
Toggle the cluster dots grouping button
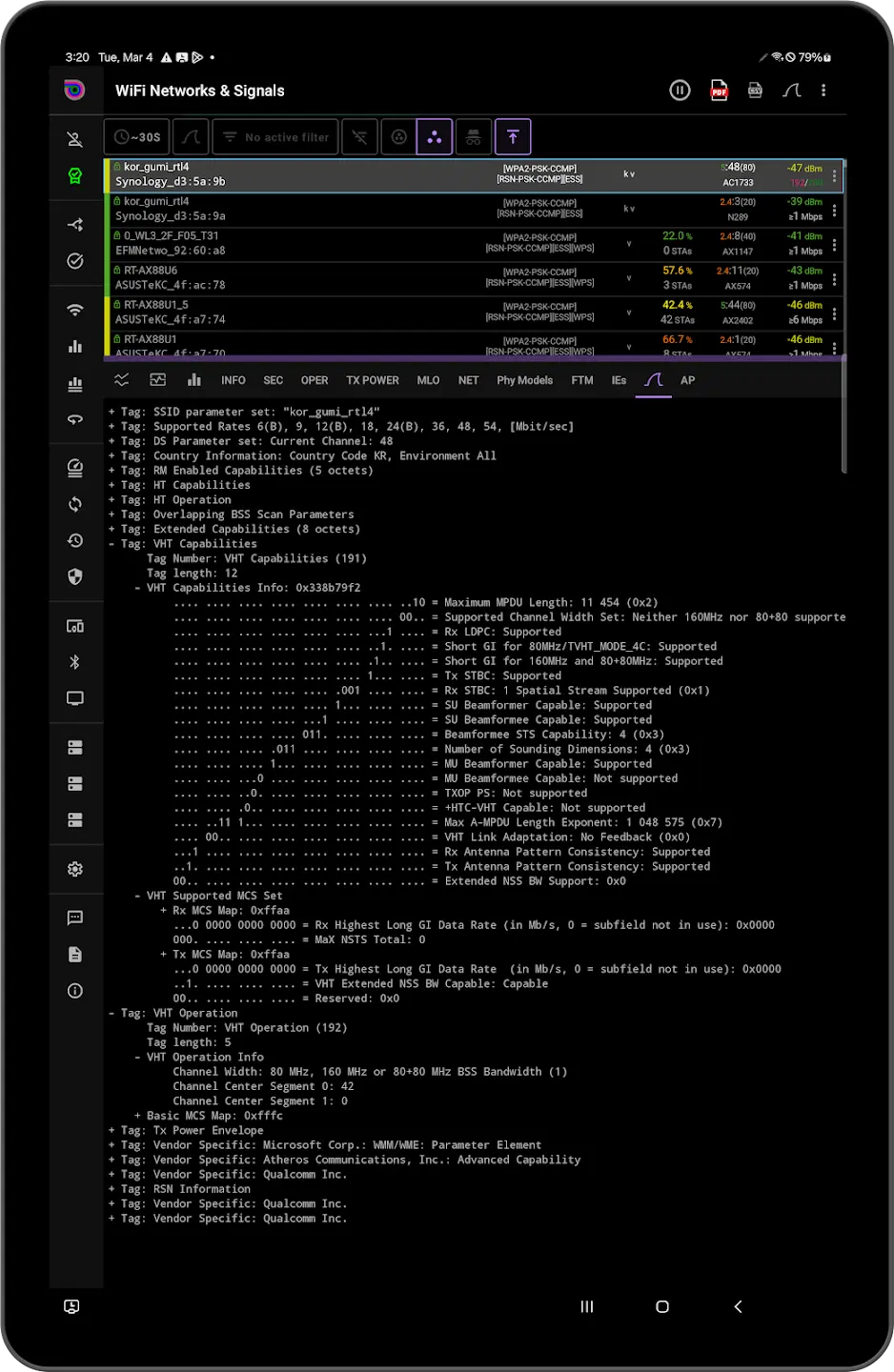tap(435, 137)
